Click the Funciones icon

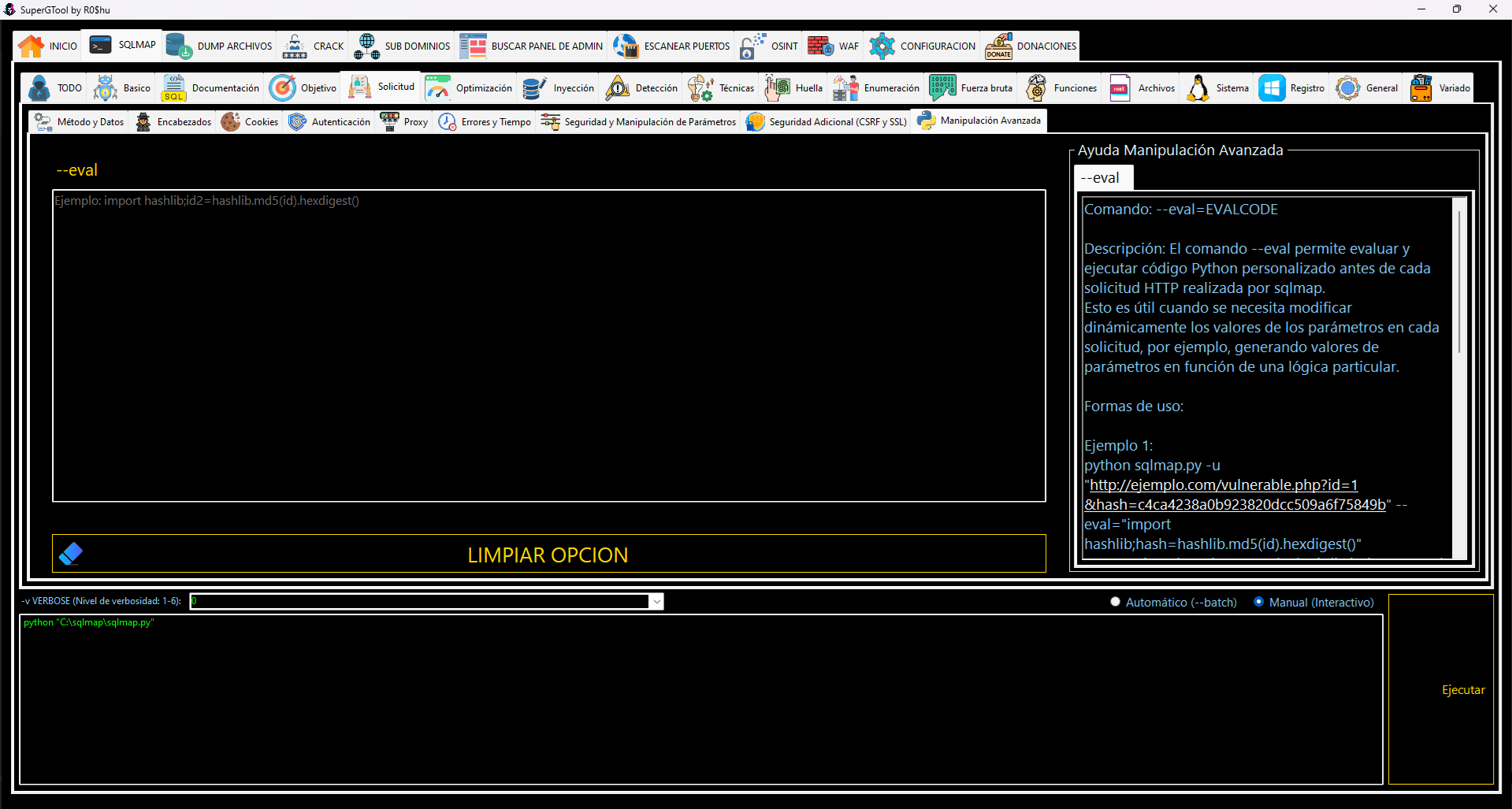pos(1036,88)
